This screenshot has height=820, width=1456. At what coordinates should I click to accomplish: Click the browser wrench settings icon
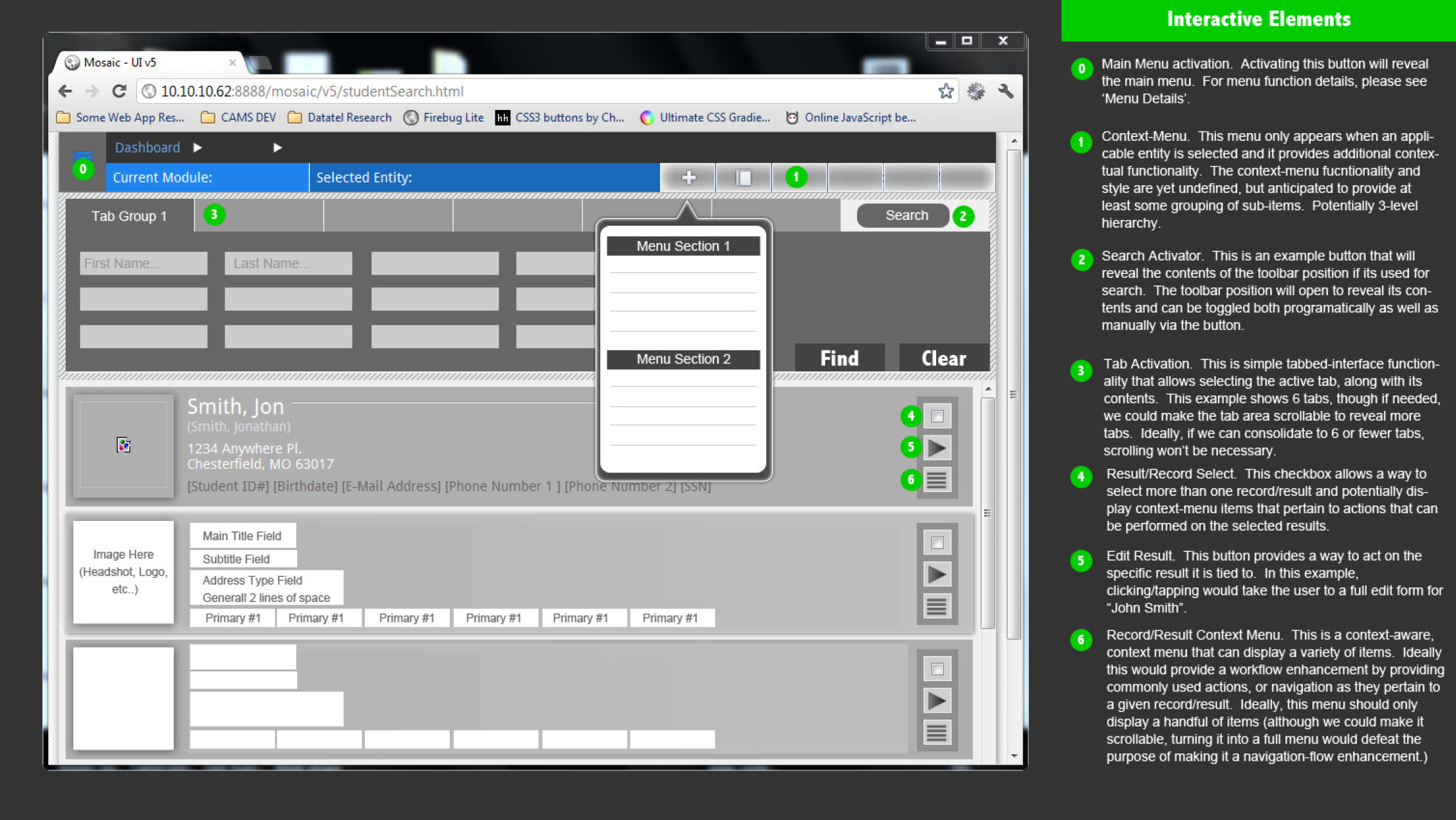tap(1006, 91)
